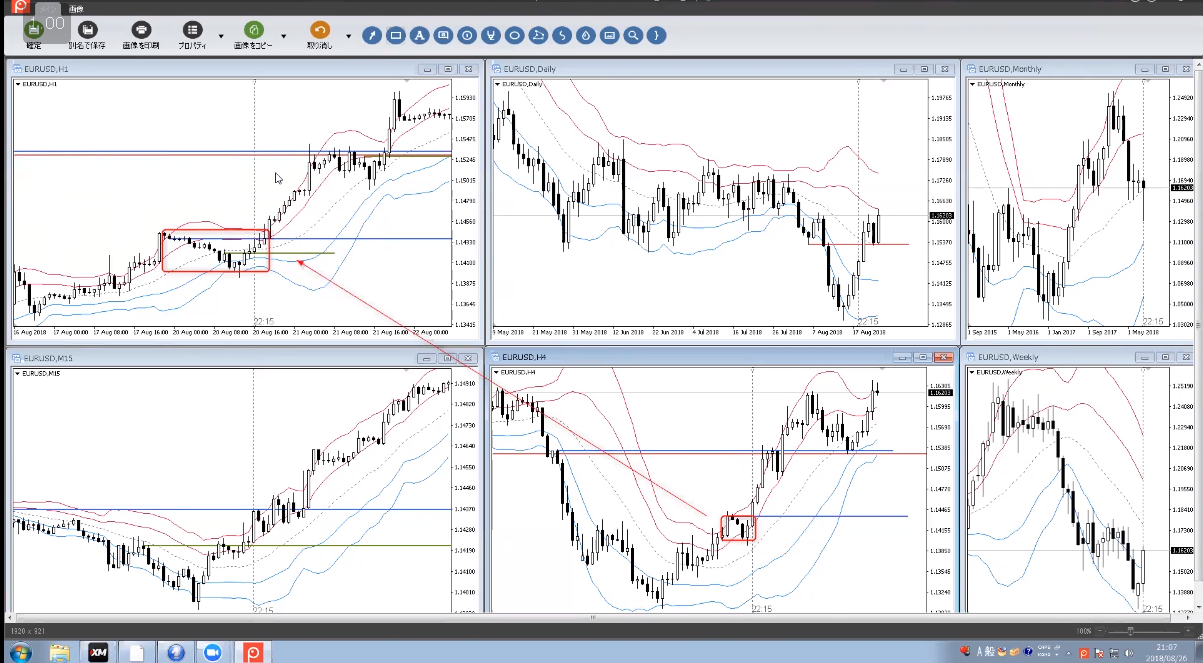Switch to the メイン tab
Screen dimensions: 1203x663
click(x=46, y=8)
